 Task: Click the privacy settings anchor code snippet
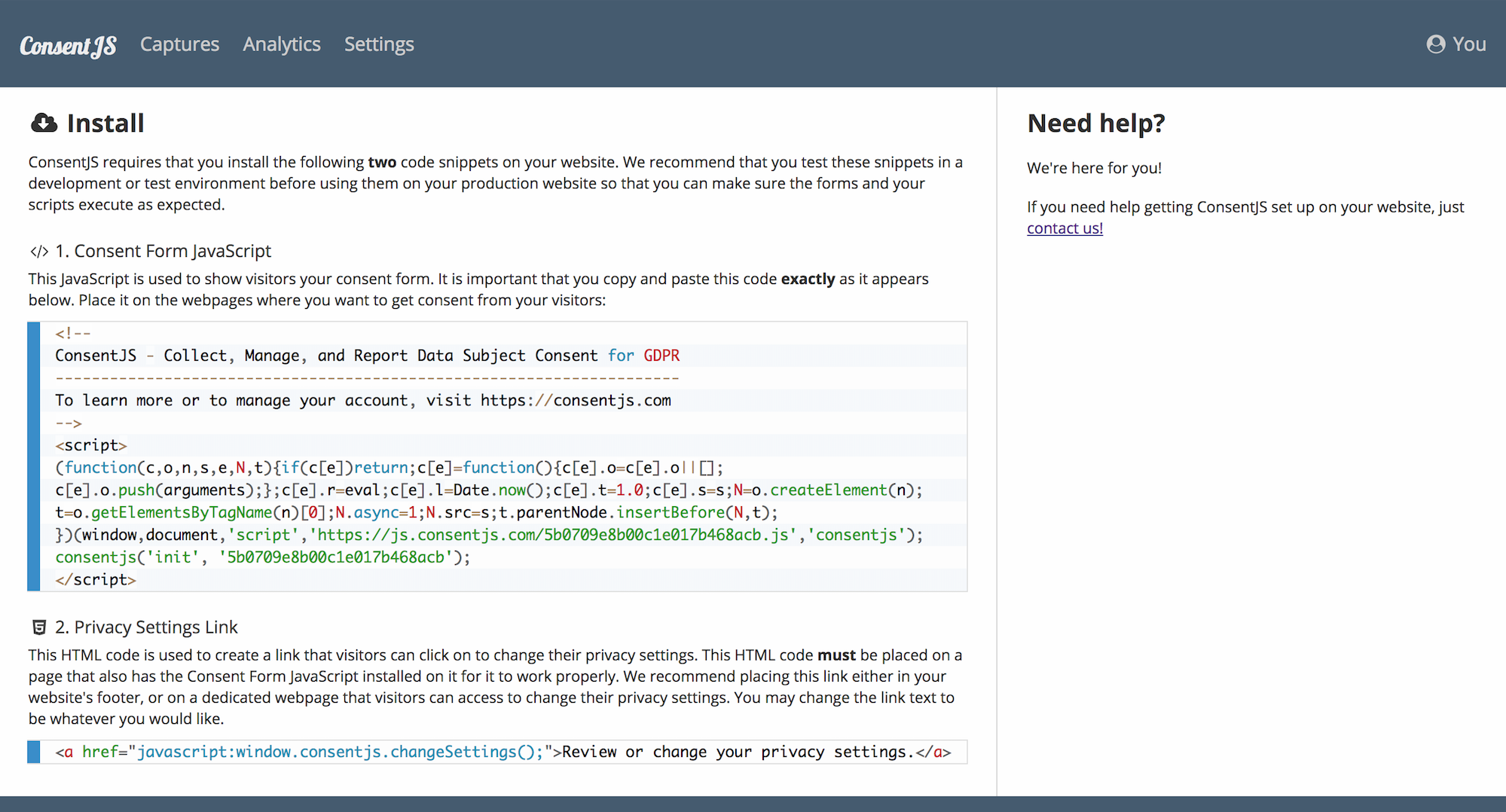point(503,752)
